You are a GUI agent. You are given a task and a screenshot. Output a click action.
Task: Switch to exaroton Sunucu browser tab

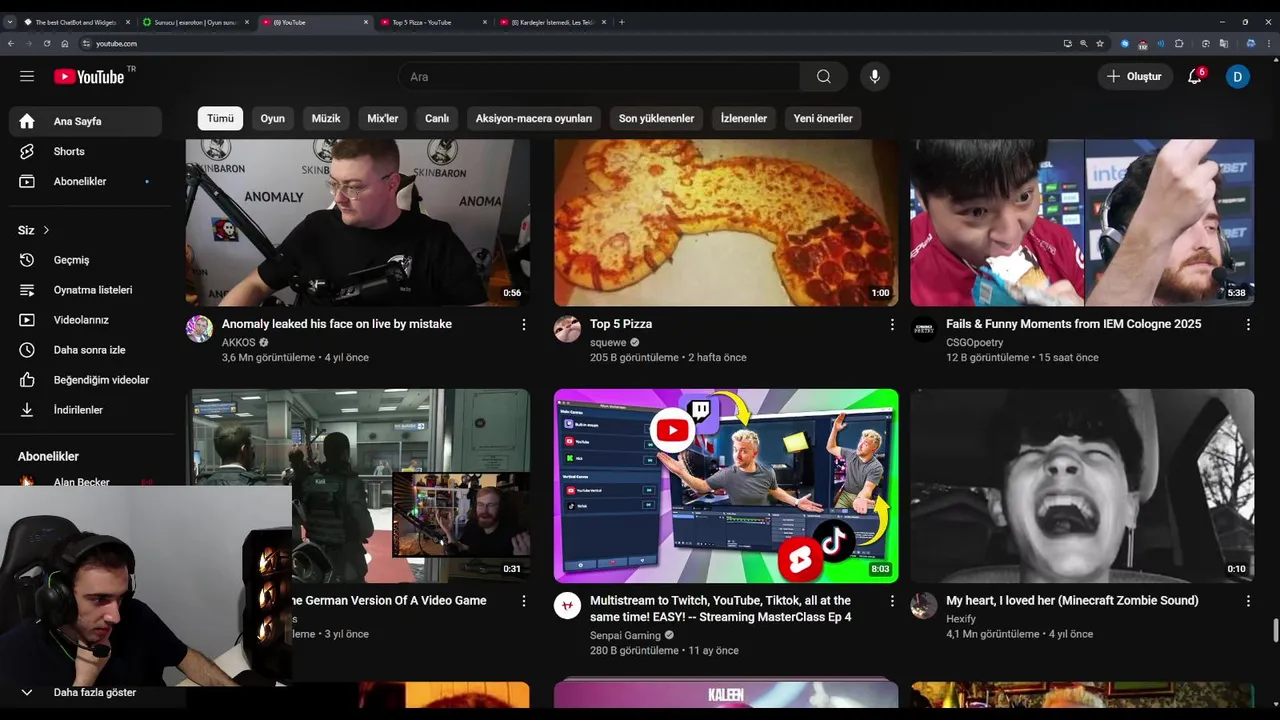(x=195, y=22)
